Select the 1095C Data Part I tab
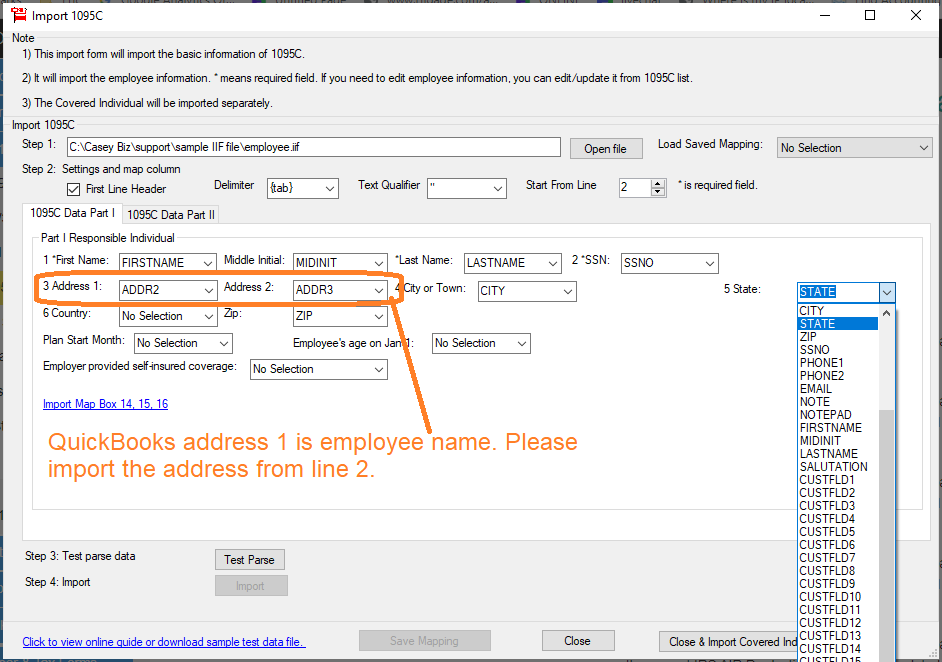The image size is (942, 662). pos(71,213)
